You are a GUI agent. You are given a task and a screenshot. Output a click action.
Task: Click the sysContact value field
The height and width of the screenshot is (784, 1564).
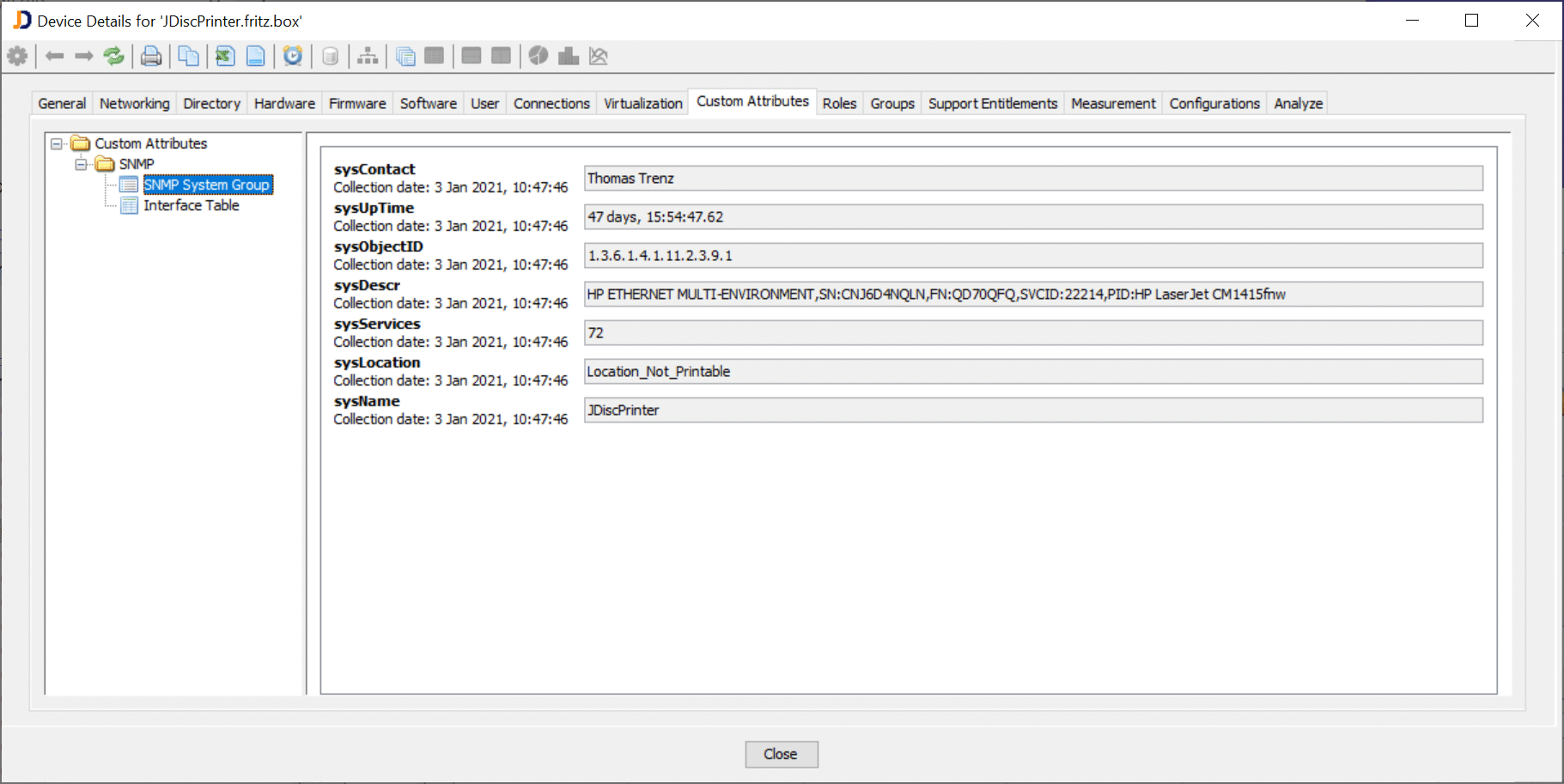1032,179
